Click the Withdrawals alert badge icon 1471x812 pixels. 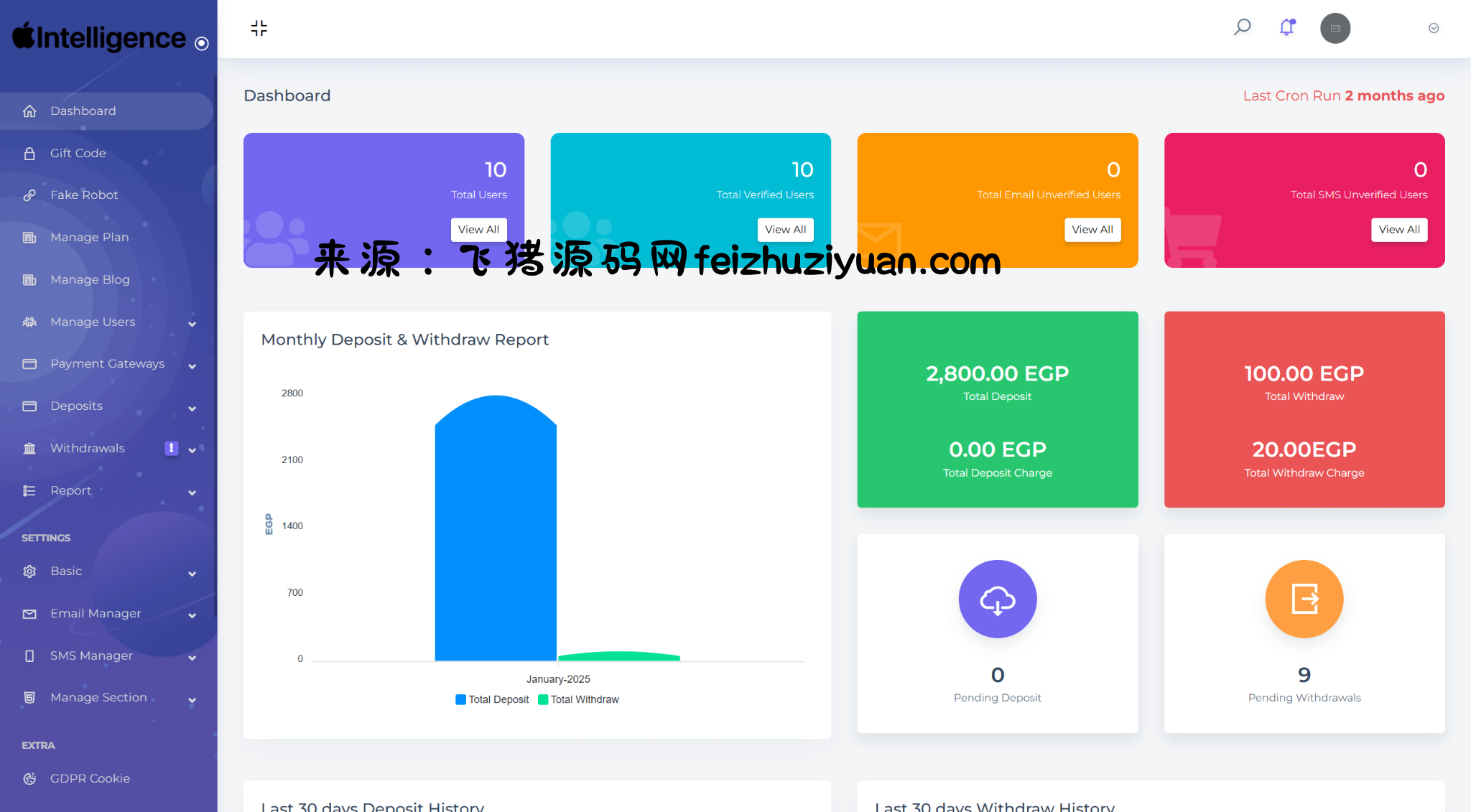171,448
